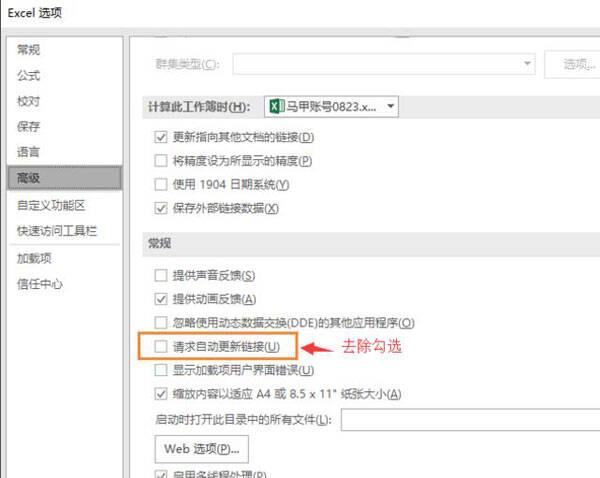Disable 提供动画反馈(A)

(161, 299)
